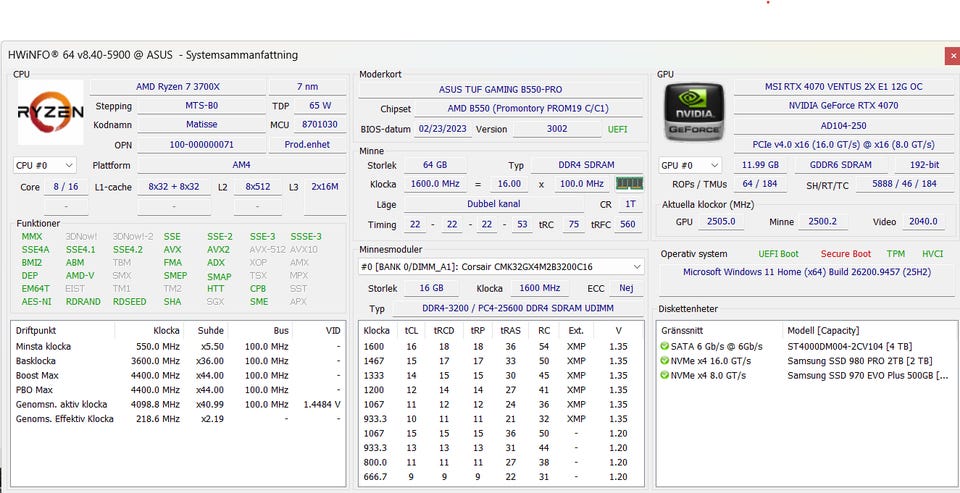Click the Modell [Capacity] column header
960x493 pixels.
pyautogui.click(x=868, y=331)
